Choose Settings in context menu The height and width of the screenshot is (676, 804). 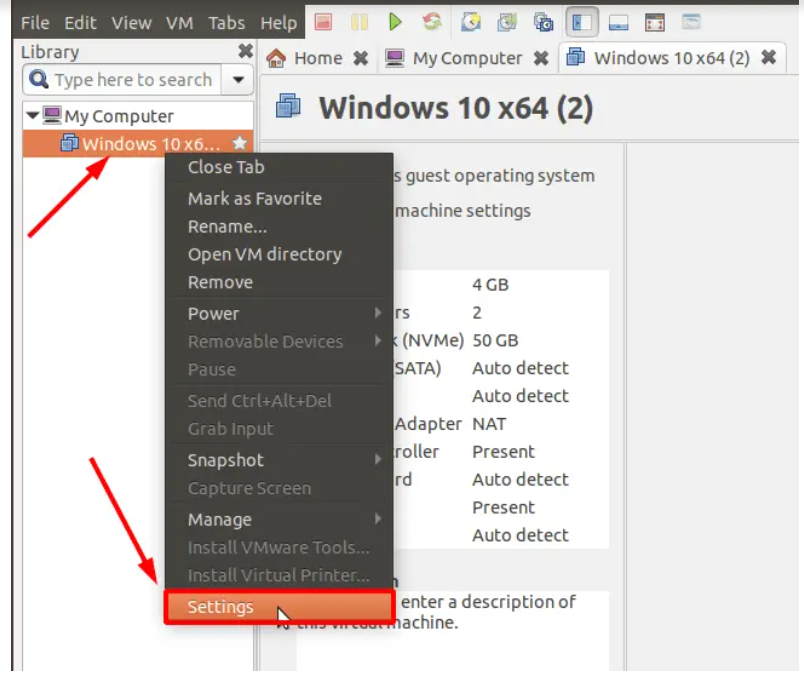(279, 607)
